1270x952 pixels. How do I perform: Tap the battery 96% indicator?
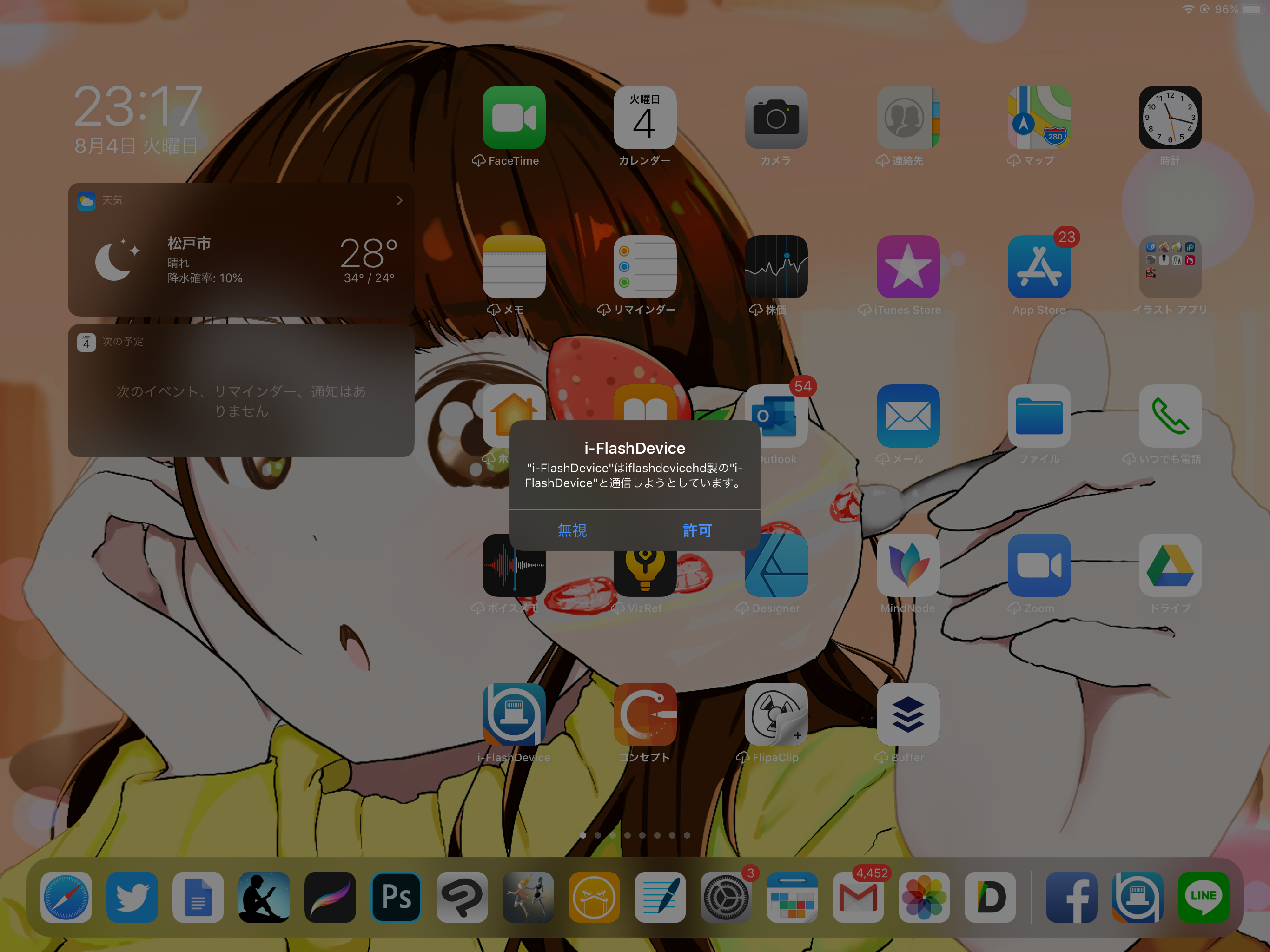pyautogui.click(x=1237, y=9)
